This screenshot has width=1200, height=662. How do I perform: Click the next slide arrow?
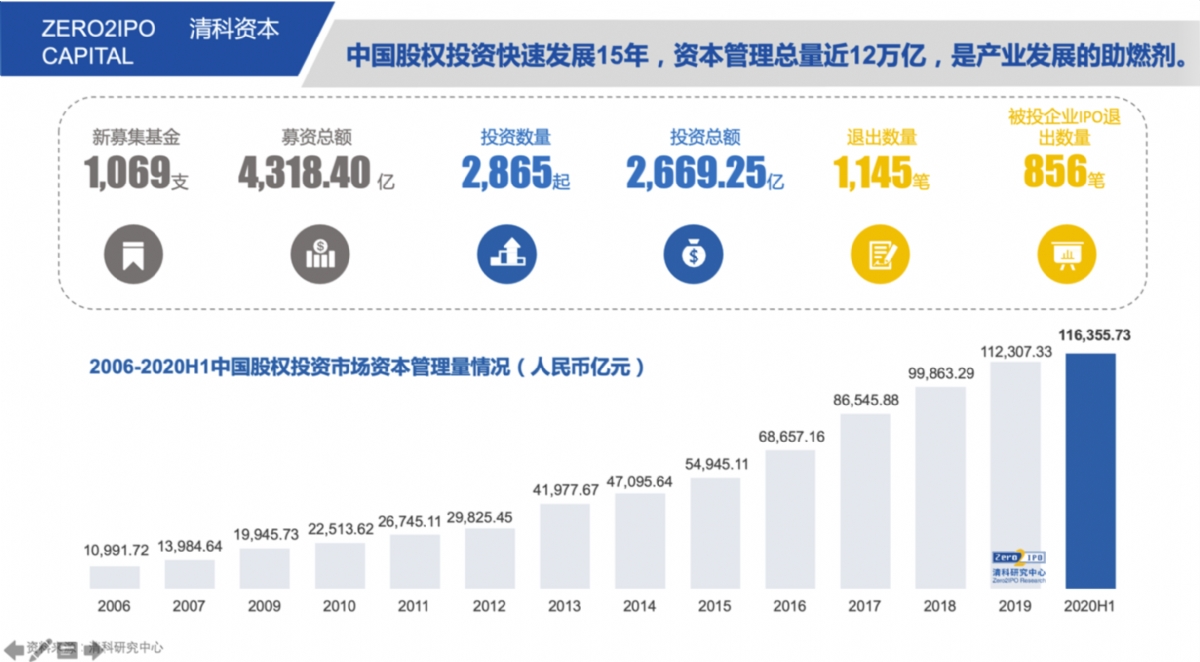pos(95,648)
